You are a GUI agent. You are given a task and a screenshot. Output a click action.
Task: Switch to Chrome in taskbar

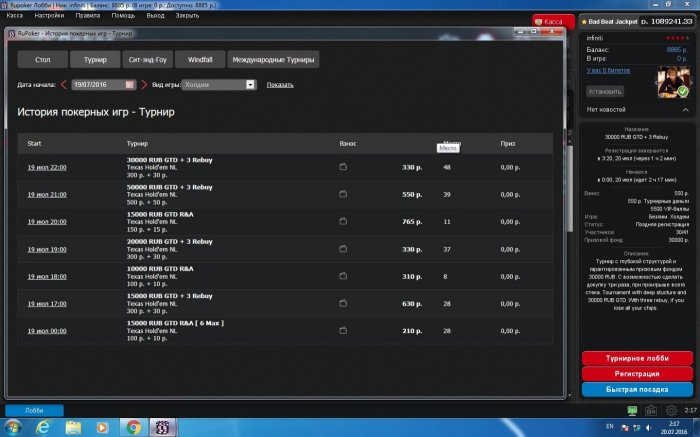(133, 428)
